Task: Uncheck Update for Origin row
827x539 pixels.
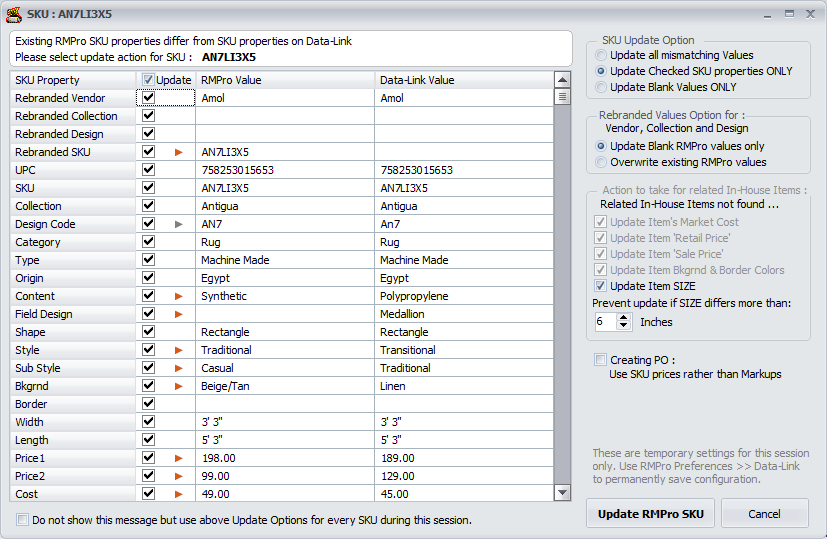Action: (149, 278)
